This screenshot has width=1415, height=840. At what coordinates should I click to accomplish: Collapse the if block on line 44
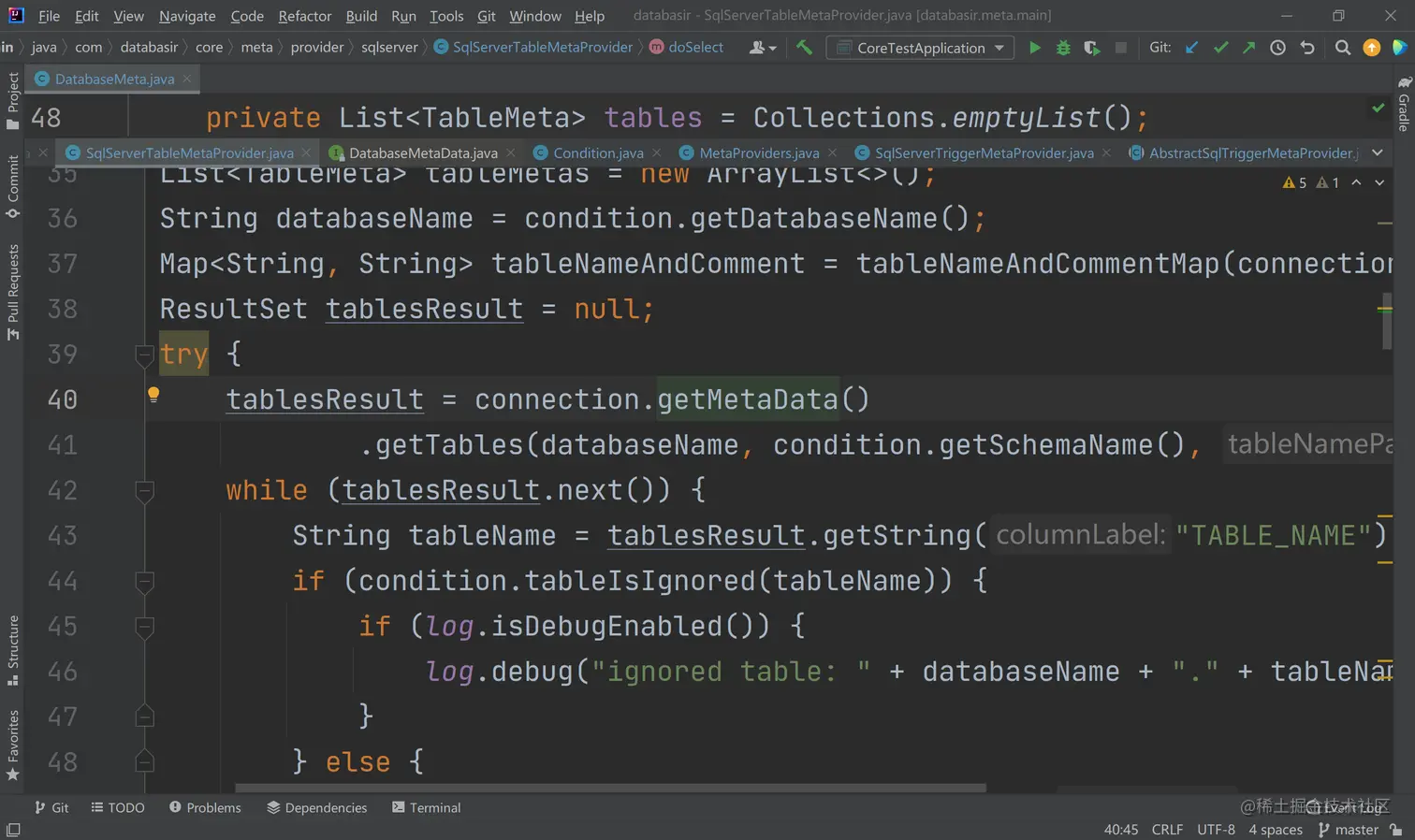[144, 581]
